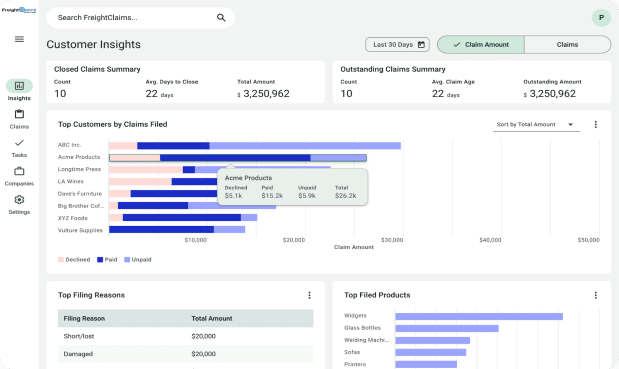Image resolution: width=619 pixels, height=369 pixels.
Task: Open Top Filed Products options menu
Action: tap(595, 295)
